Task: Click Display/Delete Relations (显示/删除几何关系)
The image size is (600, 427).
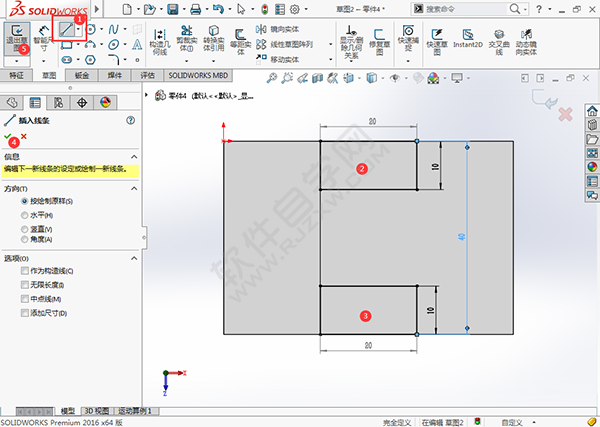Action: 351,42
